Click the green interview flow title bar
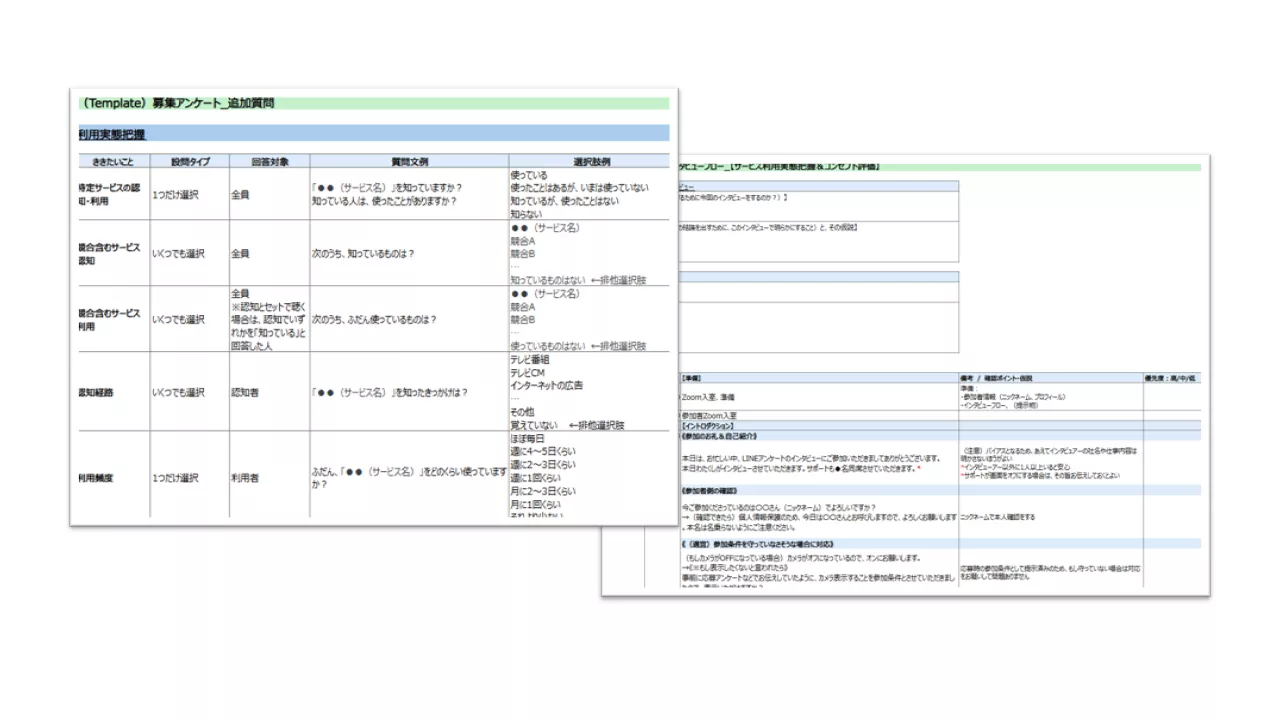The image size is (1280, 720). [940, 167]
